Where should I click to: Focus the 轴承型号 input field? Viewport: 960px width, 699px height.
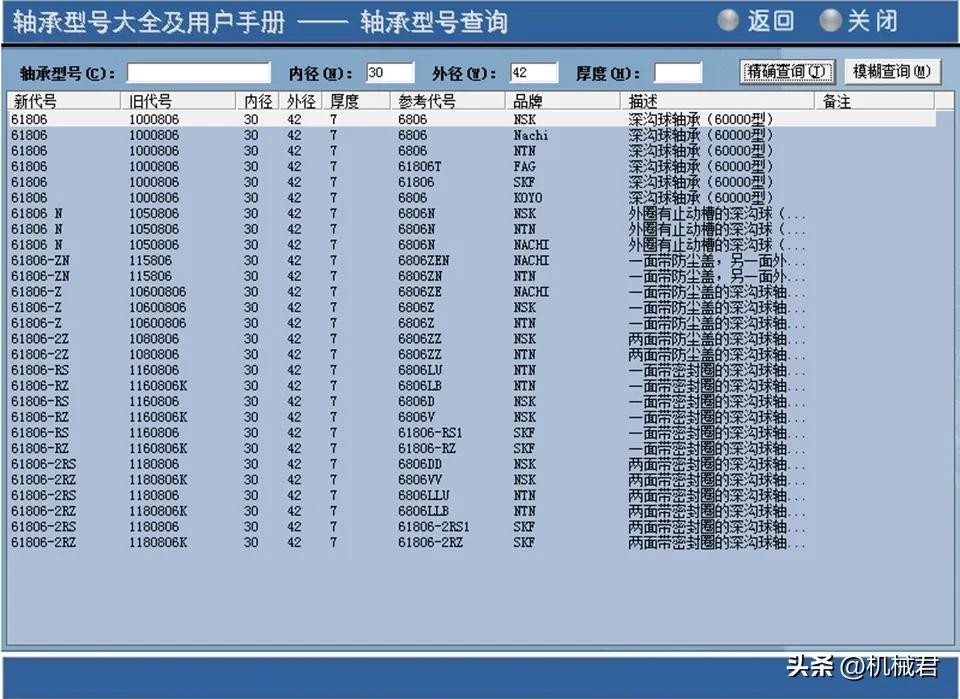click(198, 72)
